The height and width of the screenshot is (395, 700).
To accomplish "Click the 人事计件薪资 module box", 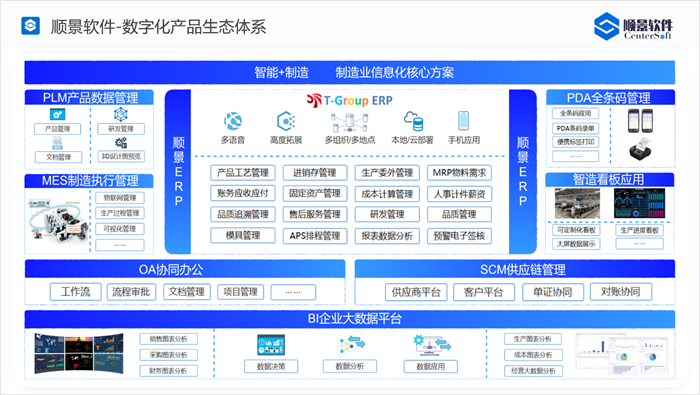I will [459, 194].
